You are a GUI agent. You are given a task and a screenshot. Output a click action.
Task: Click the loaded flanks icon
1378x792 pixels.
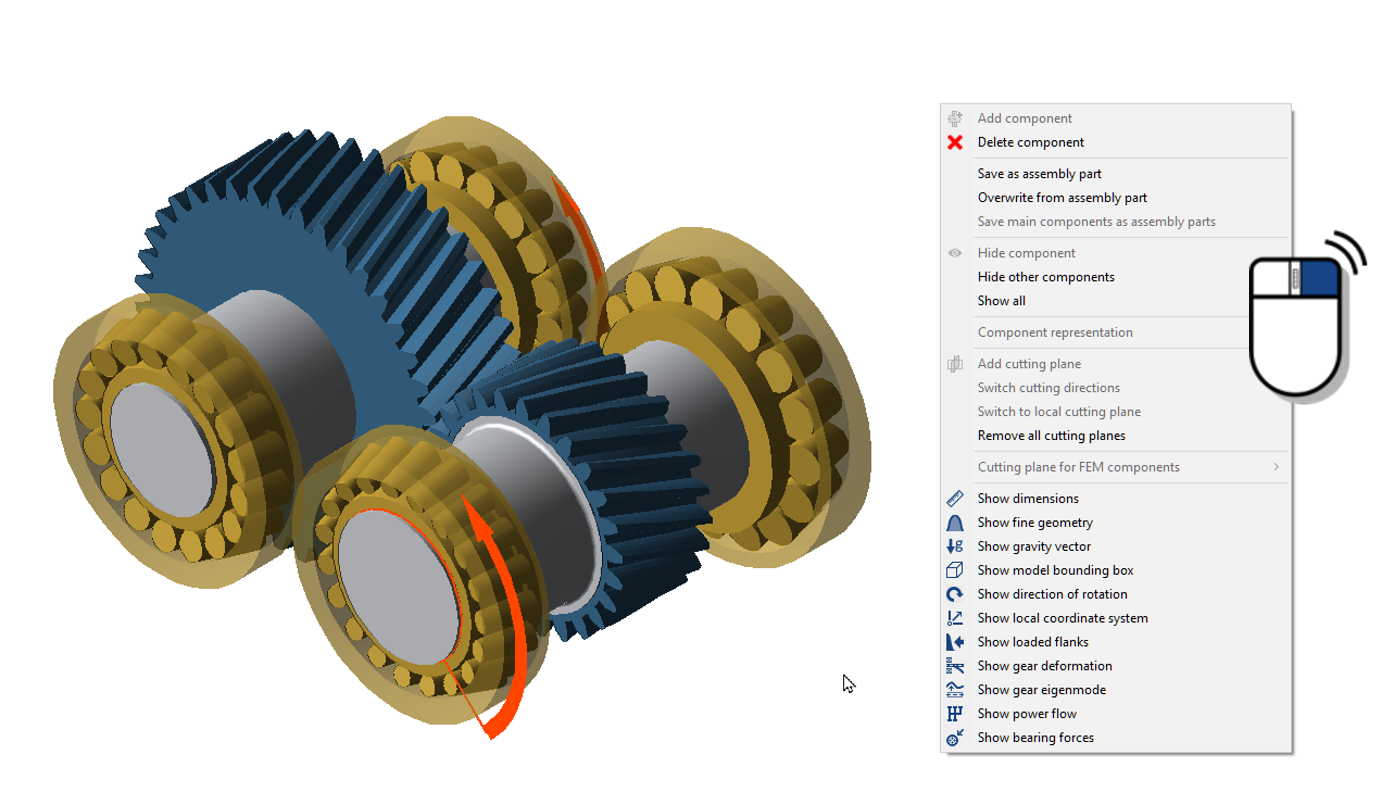(x=955, y=643)
